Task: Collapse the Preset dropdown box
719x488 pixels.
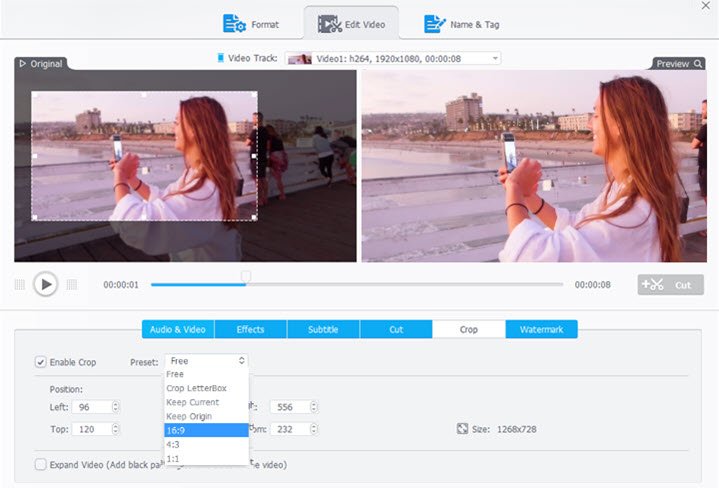Action: (x=241, y=360)
